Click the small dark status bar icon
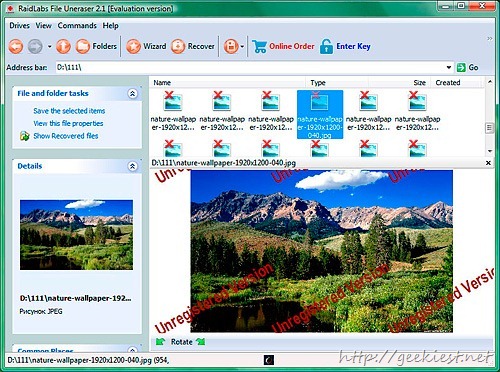This screenshot has width=500, height=372. coord(269,360)
